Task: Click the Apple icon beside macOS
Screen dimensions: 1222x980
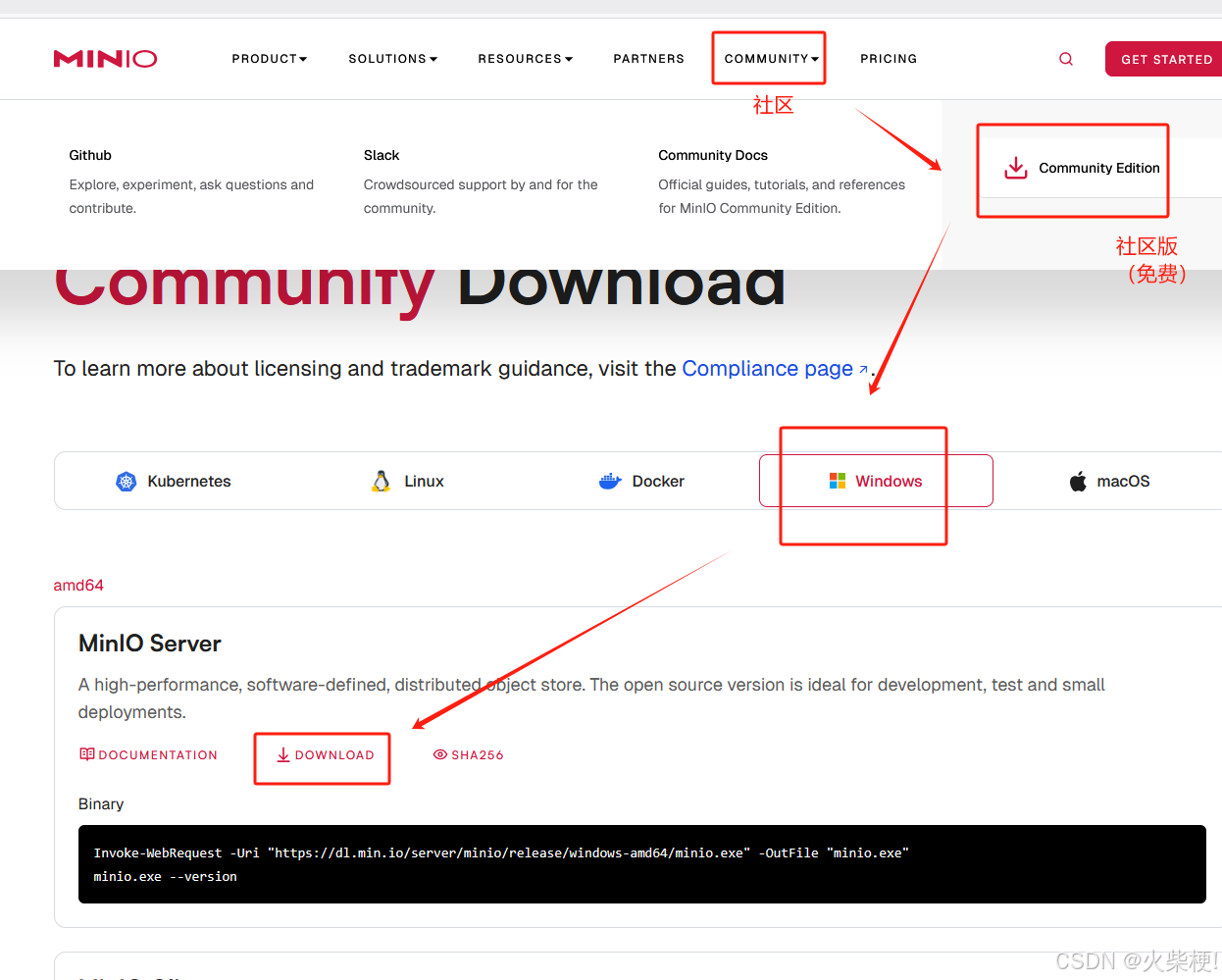Action: (1078, 481)
